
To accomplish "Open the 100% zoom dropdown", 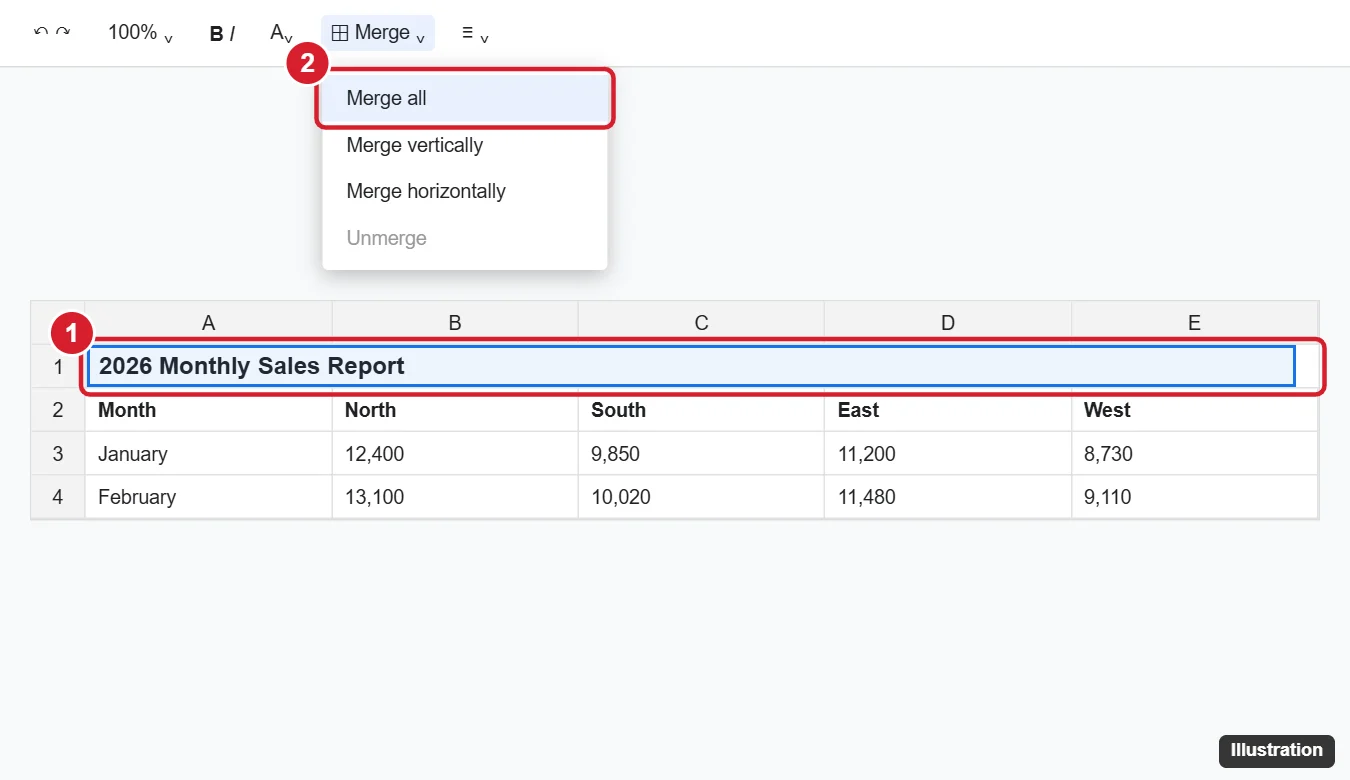I will click(x=140, y=33).
